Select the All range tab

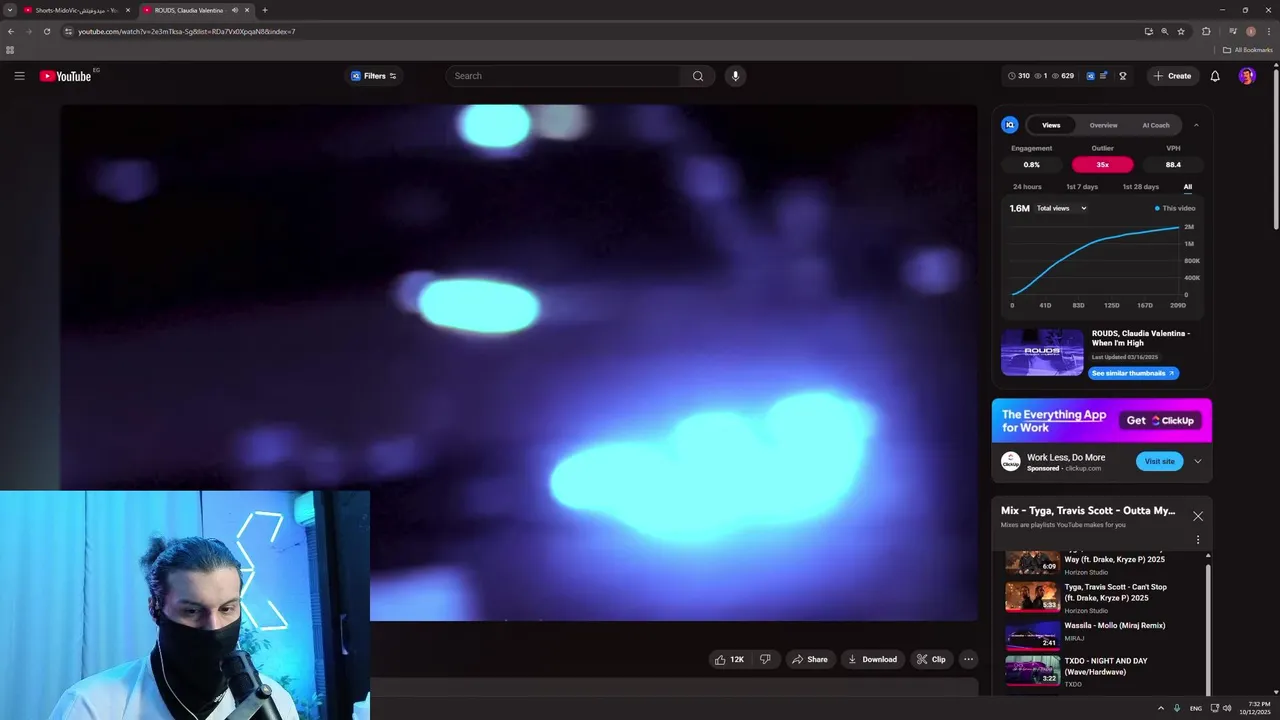[x=1188, y=187]
